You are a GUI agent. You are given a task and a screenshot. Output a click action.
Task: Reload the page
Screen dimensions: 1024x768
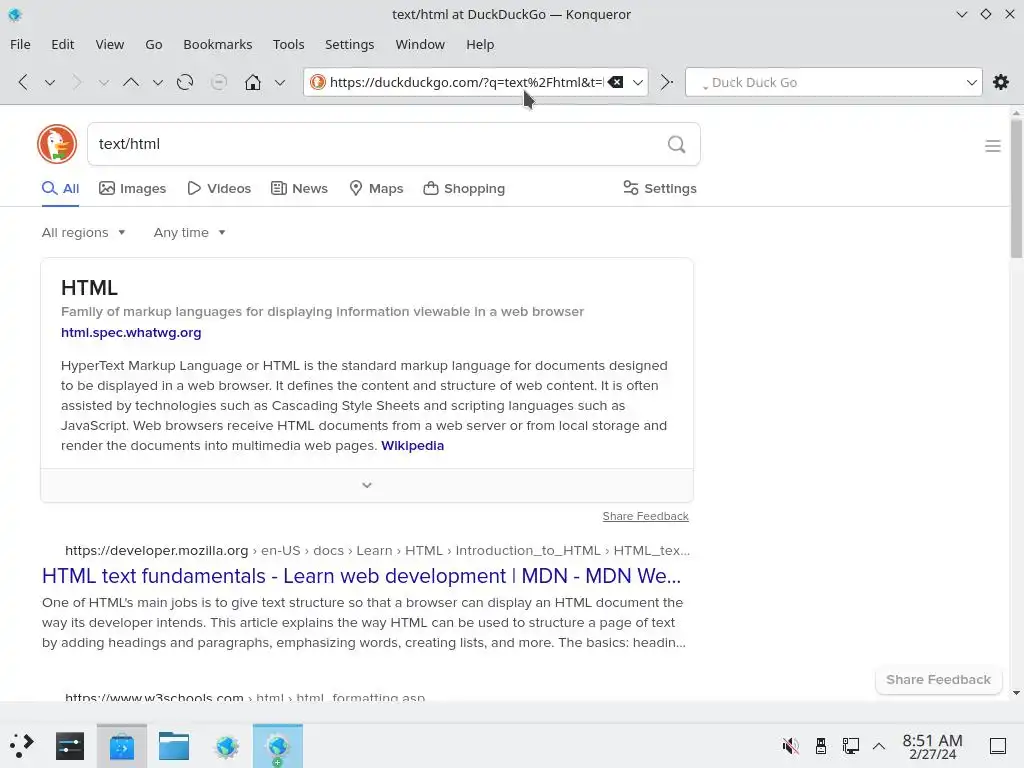tap(185, 82)
